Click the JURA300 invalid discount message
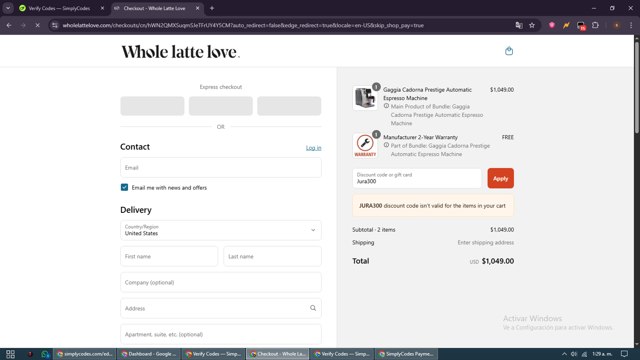640x360 pixels. tap(433, 206)
